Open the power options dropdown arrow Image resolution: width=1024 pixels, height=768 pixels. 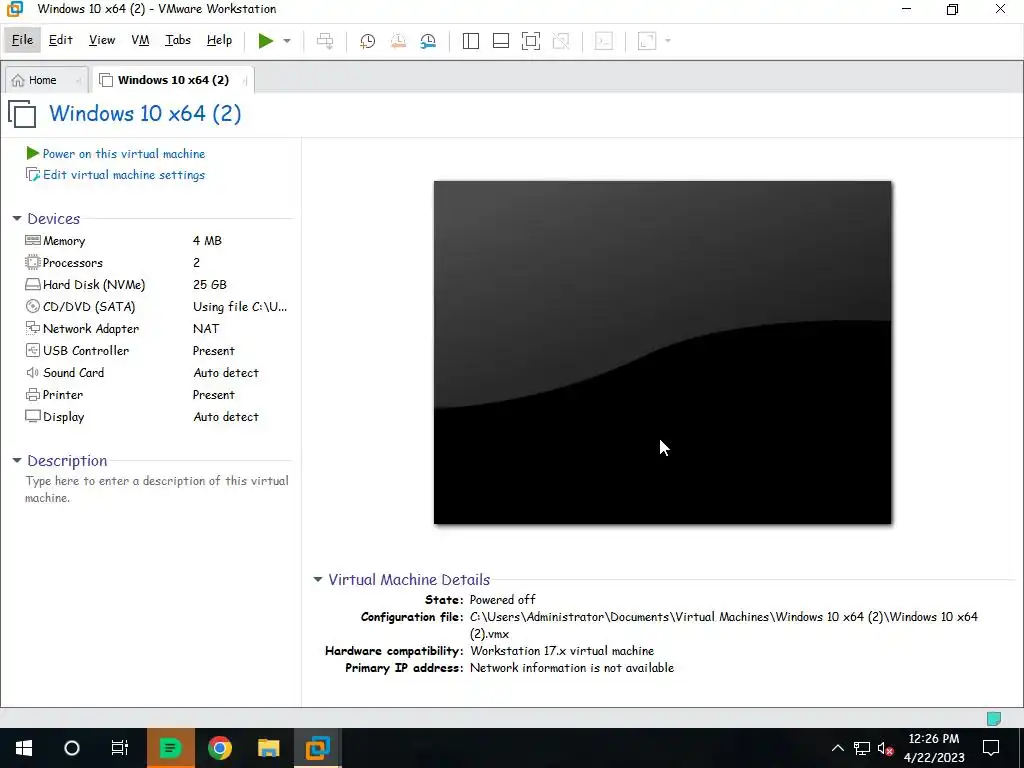pyautogui.click(x=287, y=40)
